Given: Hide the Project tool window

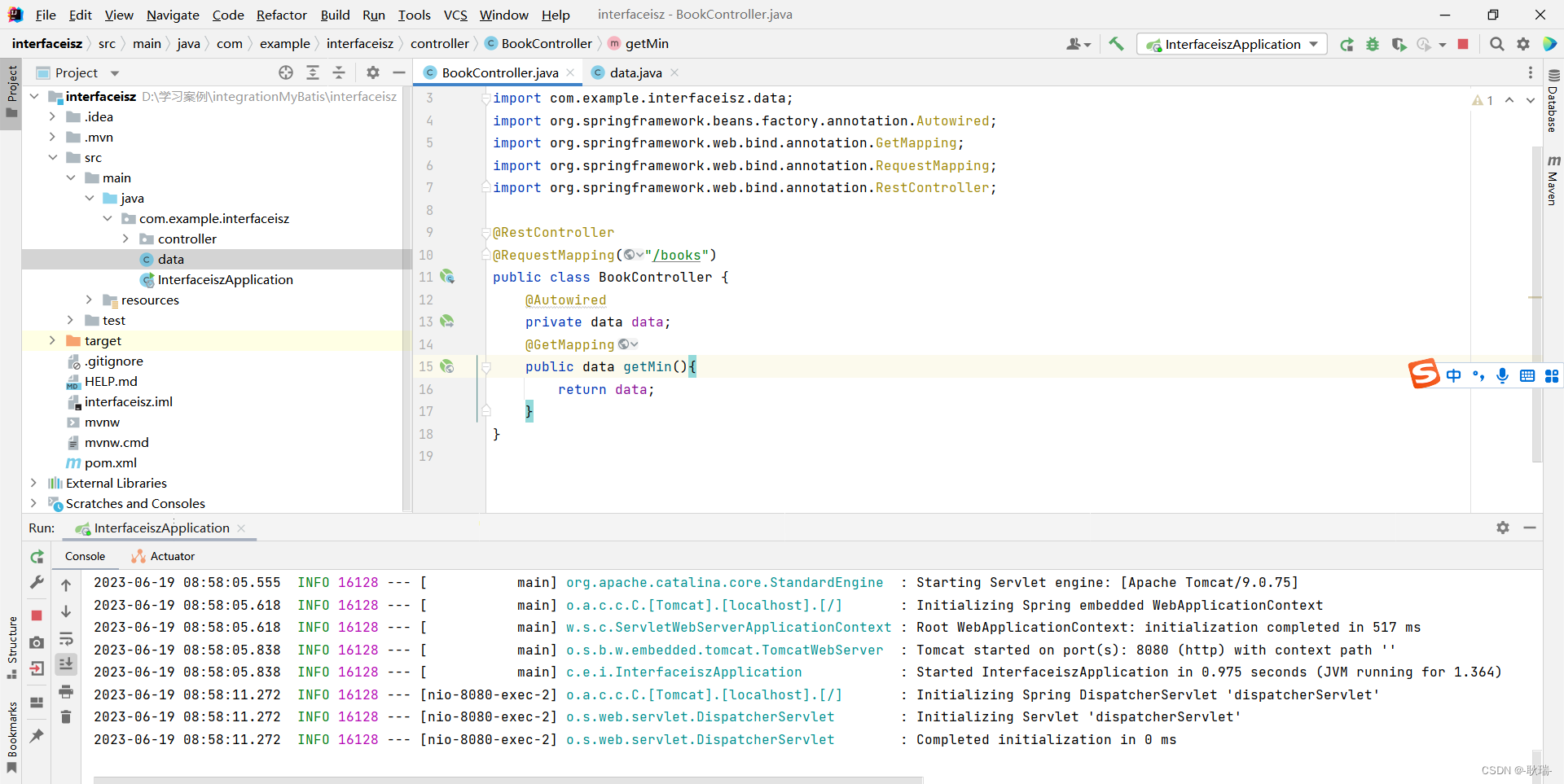Looking at the screenshot, I should (399, 72).
